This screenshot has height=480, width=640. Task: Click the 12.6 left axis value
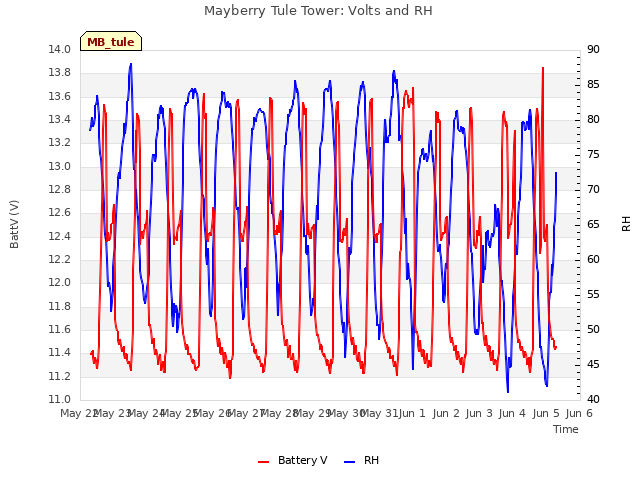pos(60,213)
